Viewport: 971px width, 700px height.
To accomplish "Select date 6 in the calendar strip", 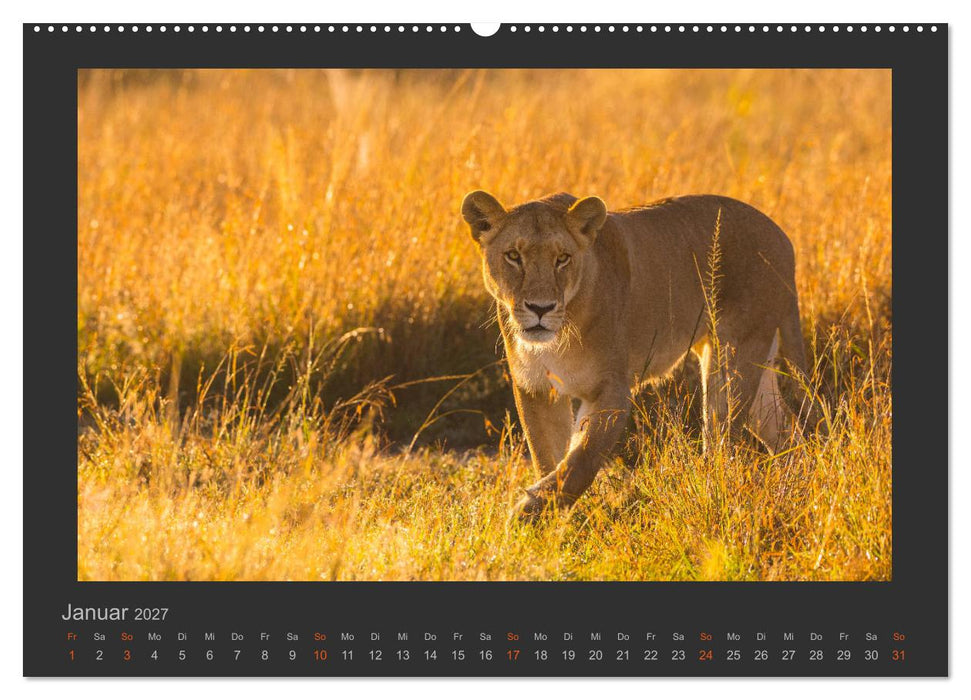I will coord(209,655).
